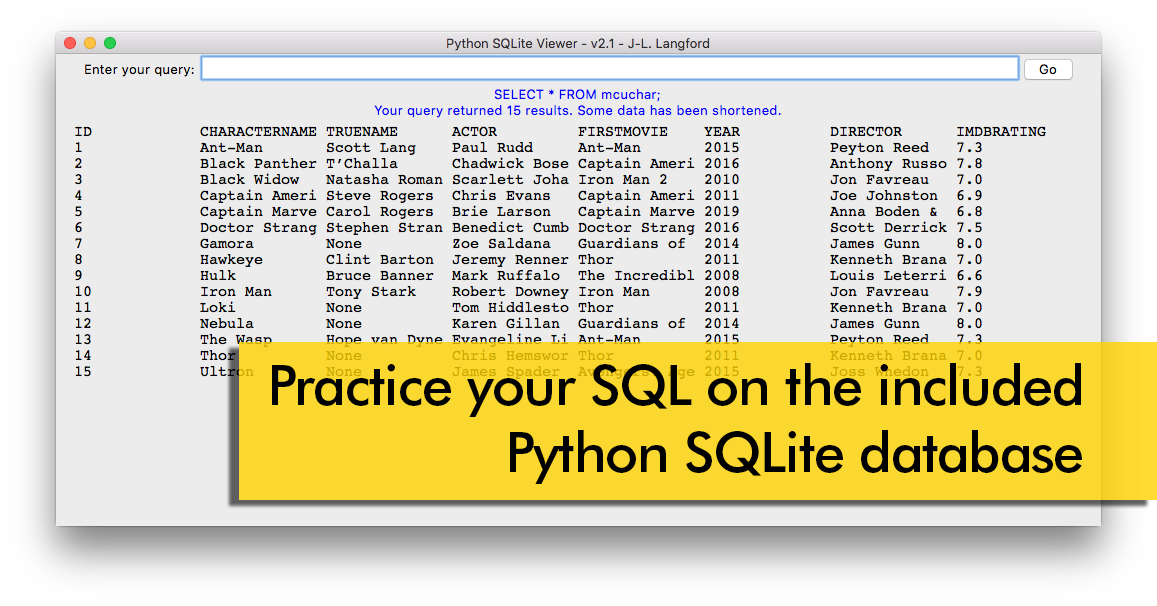Click the ID column header
This screenshot has width=1157, height=606.
pos(83,132)
